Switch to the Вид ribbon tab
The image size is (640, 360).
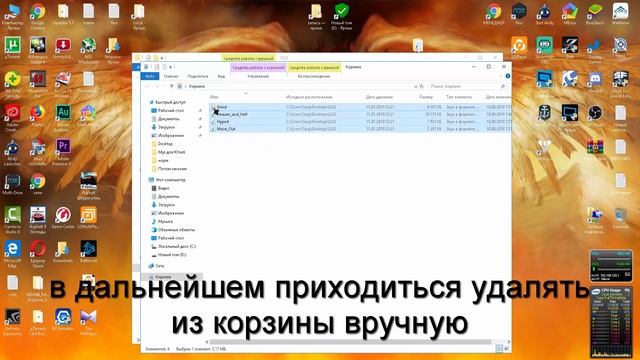click(x=221, y=76)
